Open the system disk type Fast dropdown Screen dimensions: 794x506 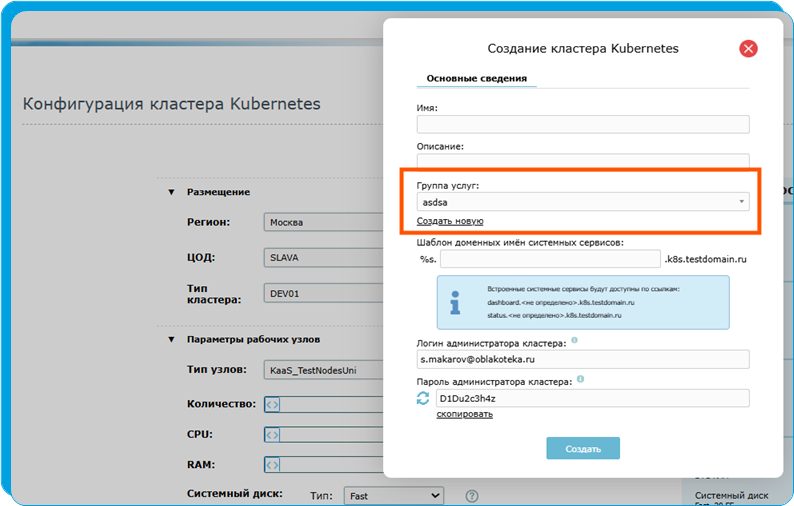393,495
